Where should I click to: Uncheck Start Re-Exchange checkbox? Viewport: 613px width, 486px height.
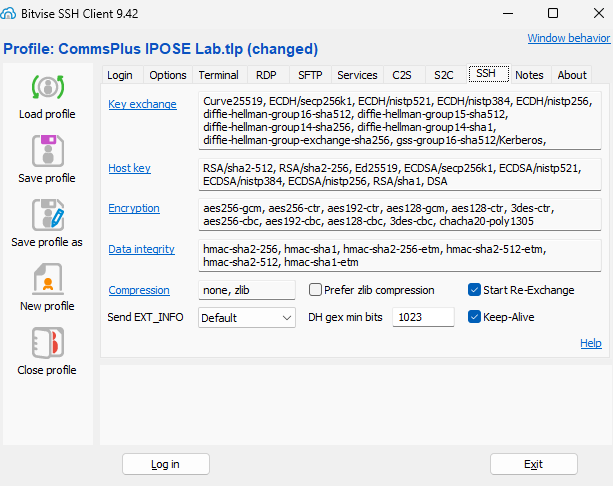pyautogui.click(x=474, y=290)
